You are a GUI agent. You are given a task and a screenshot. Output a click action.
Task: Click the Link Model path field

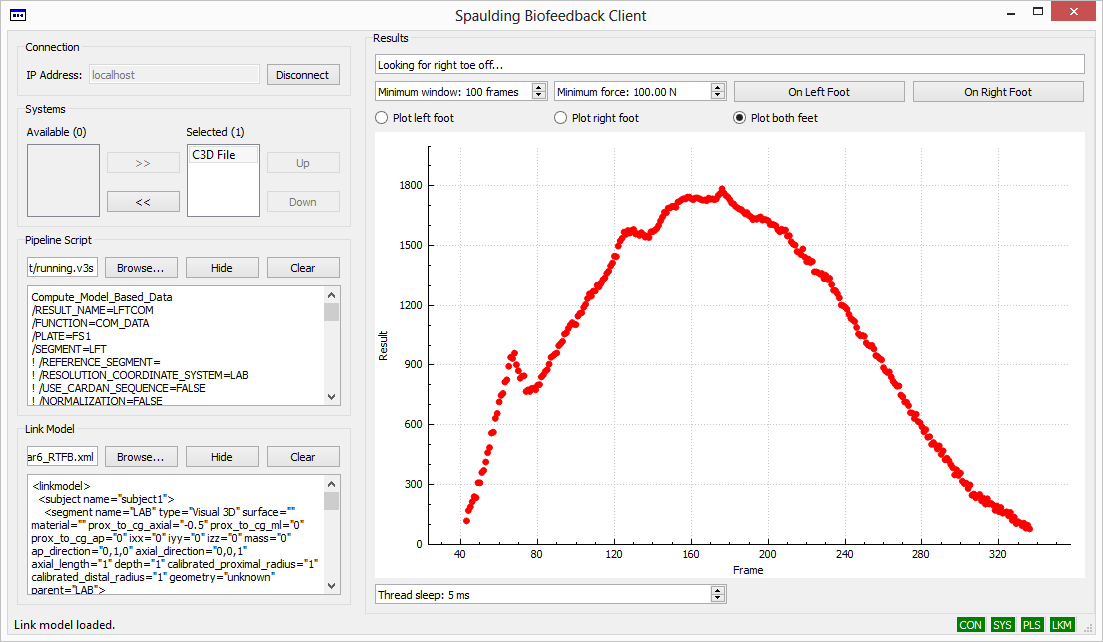click(x=62, y=457)
